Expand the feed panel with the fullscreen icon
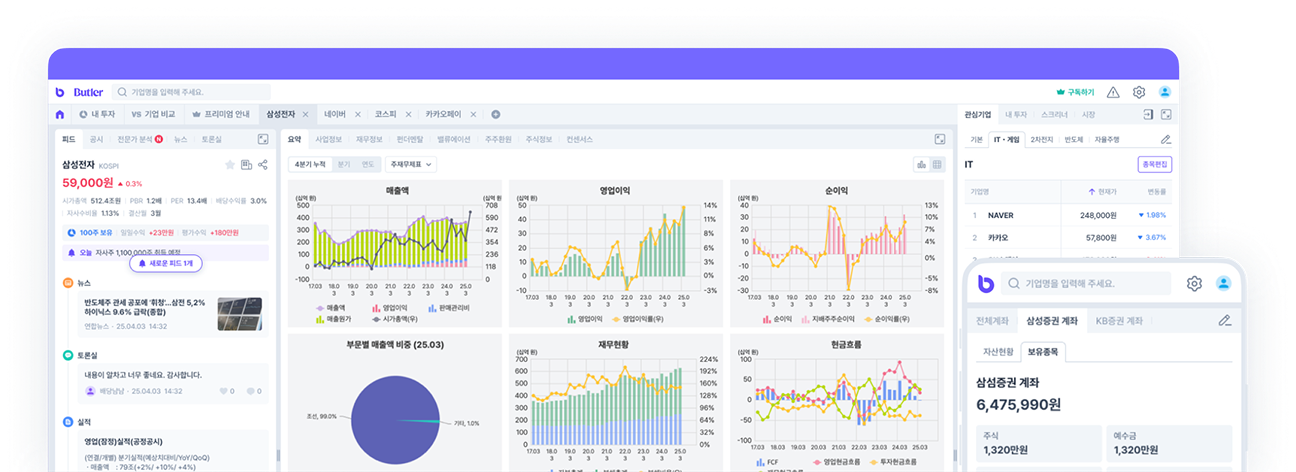 pos(263,139)
